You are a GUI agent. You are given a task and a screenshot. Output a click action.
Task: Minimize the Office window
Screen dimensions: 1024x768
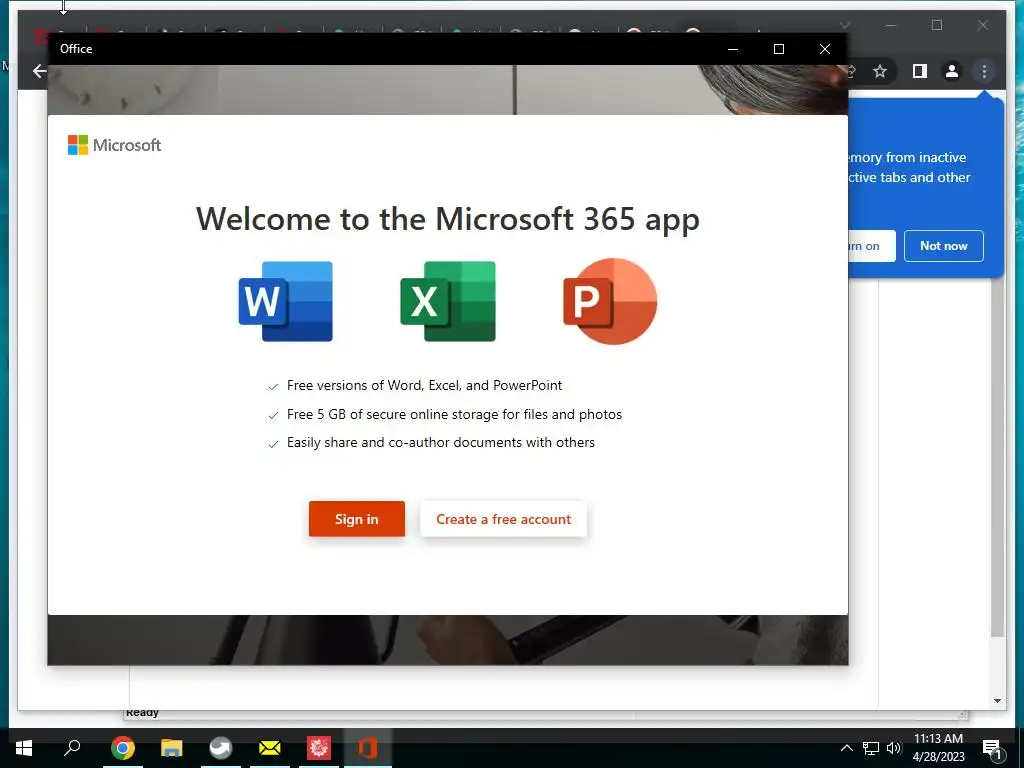[733, 49]
